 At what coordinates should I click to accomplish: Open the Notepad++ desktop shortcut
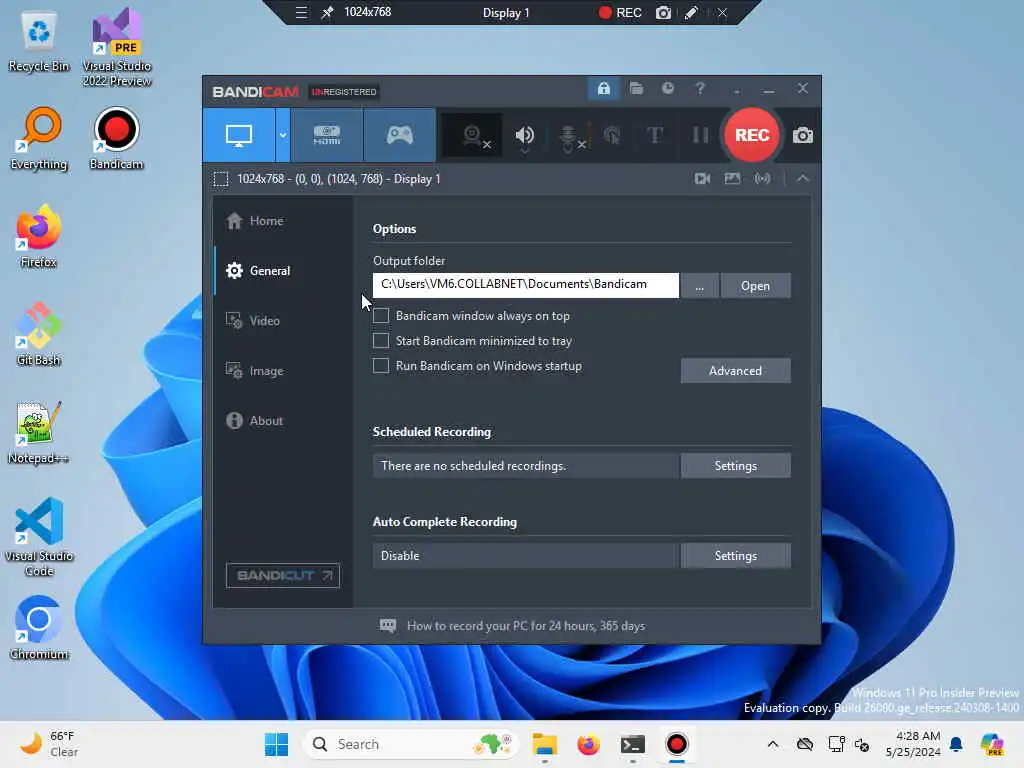pyautogui.click(x=39, y=433)
